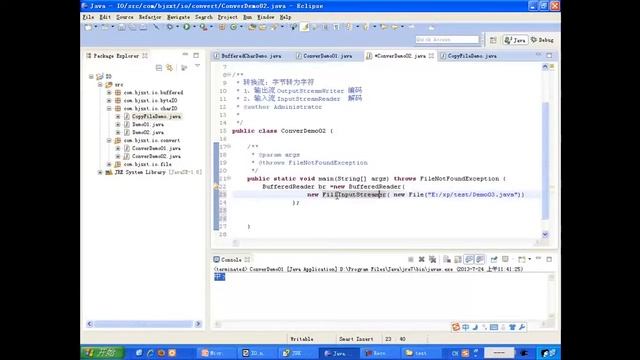Click the Display Selected Console icon
The height and width of the screenshot is (360, 640).
(x=505, y=260)
